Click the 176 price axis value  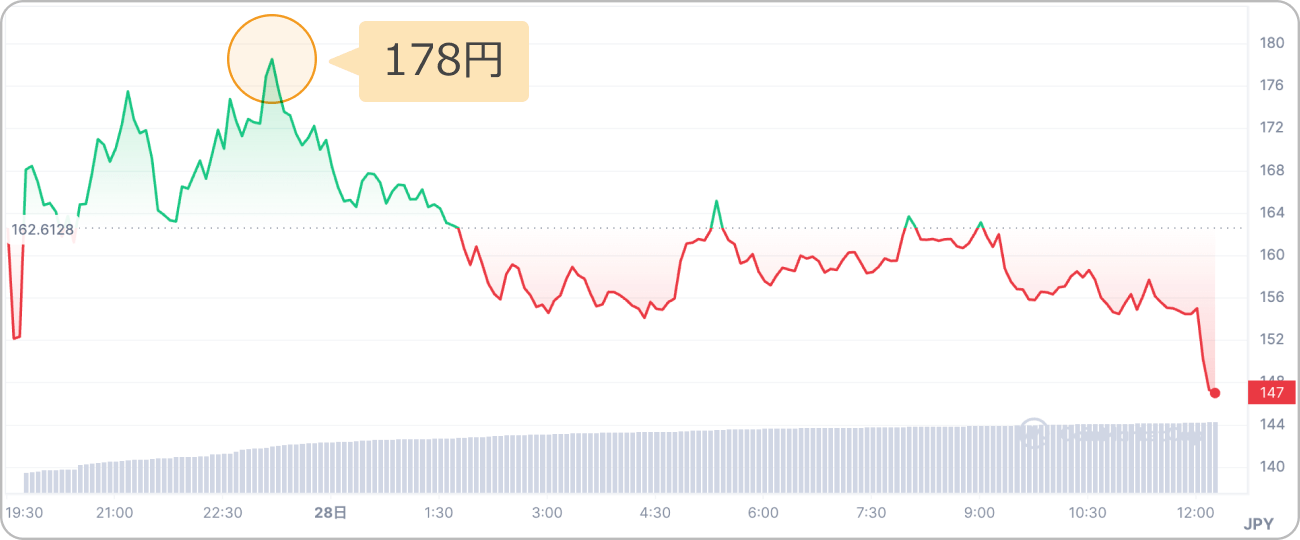1273,85
